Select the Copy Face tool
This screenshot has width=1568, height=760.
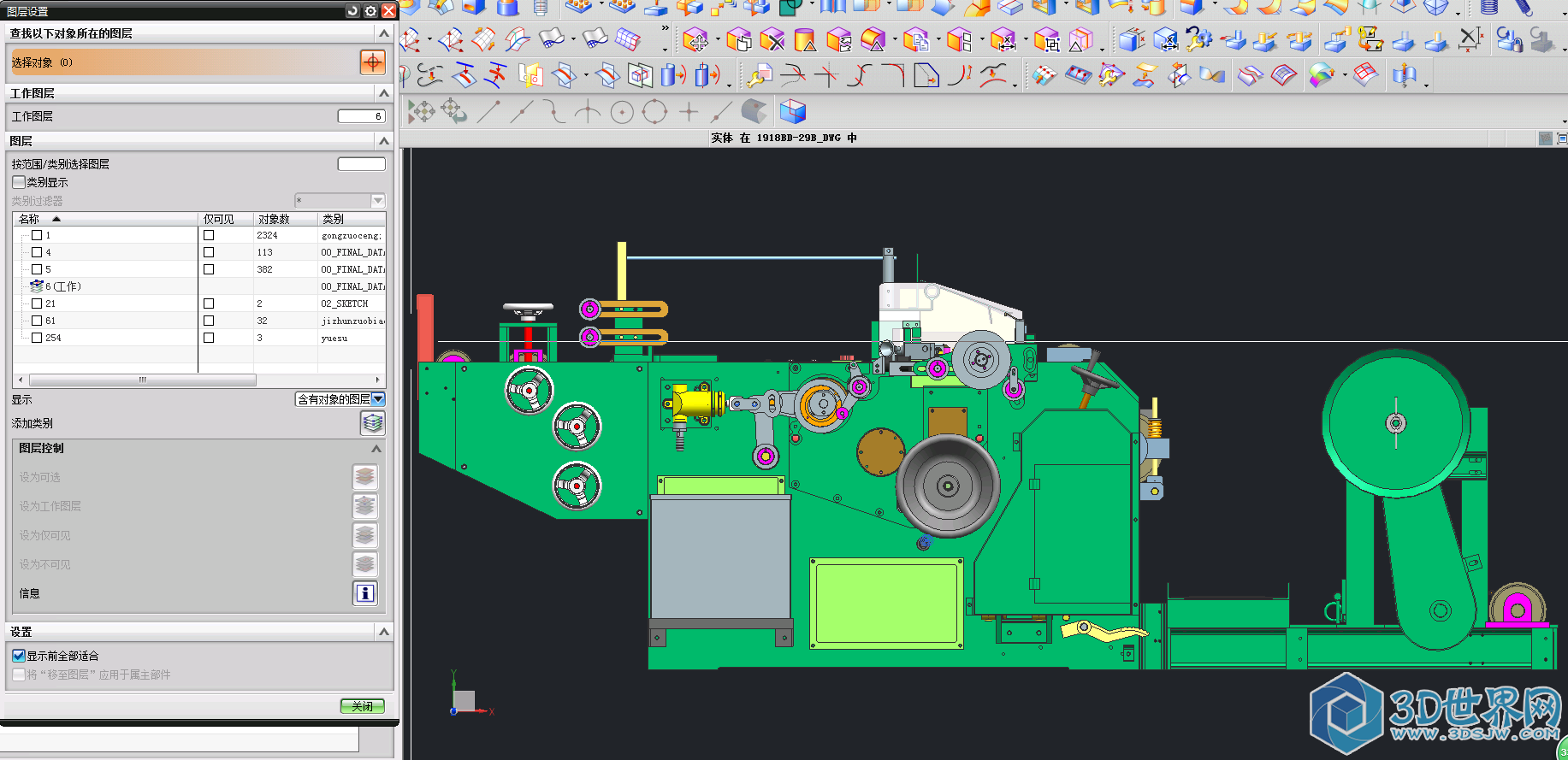tap(916, 40)
